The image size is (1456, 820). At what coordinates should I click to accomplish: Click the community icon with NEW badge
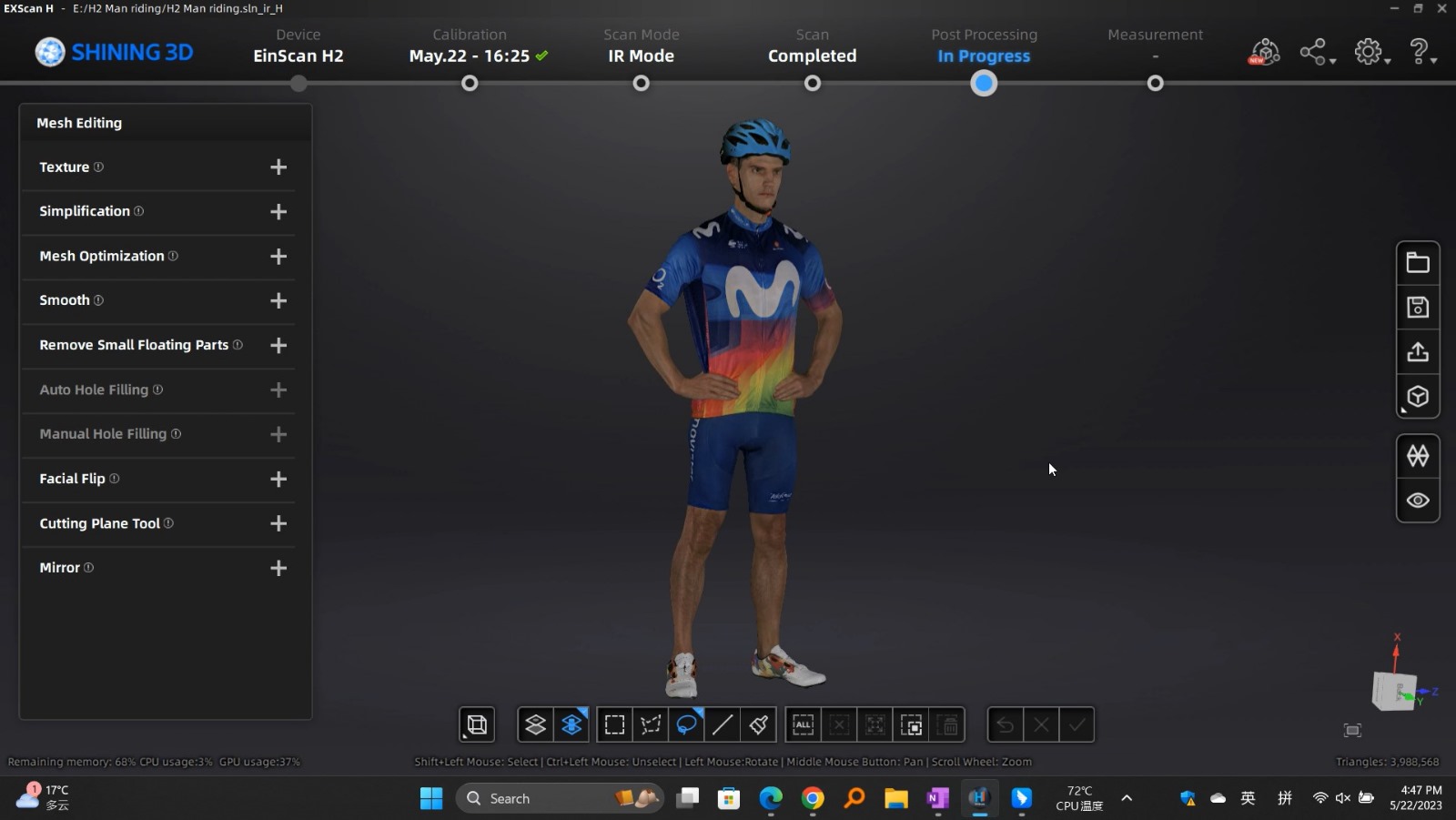[1264, 52]
